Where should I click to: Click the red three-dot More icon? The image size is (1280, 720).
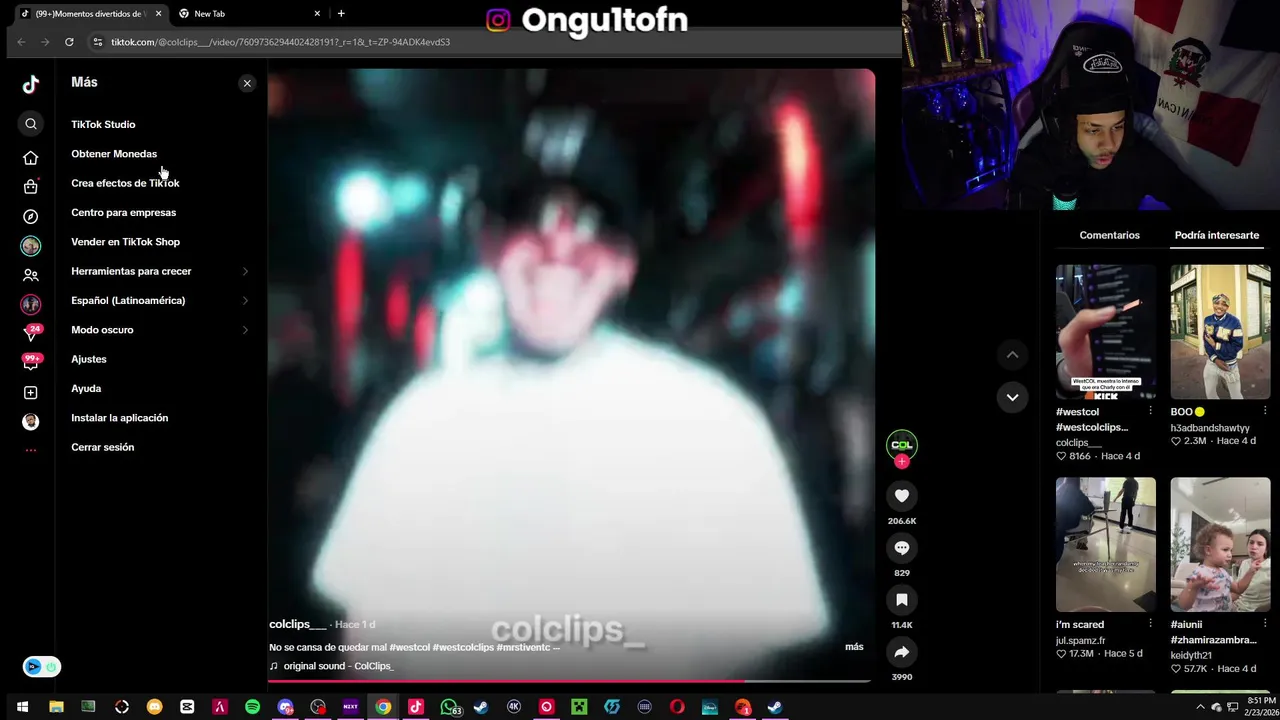coord(31,450)
